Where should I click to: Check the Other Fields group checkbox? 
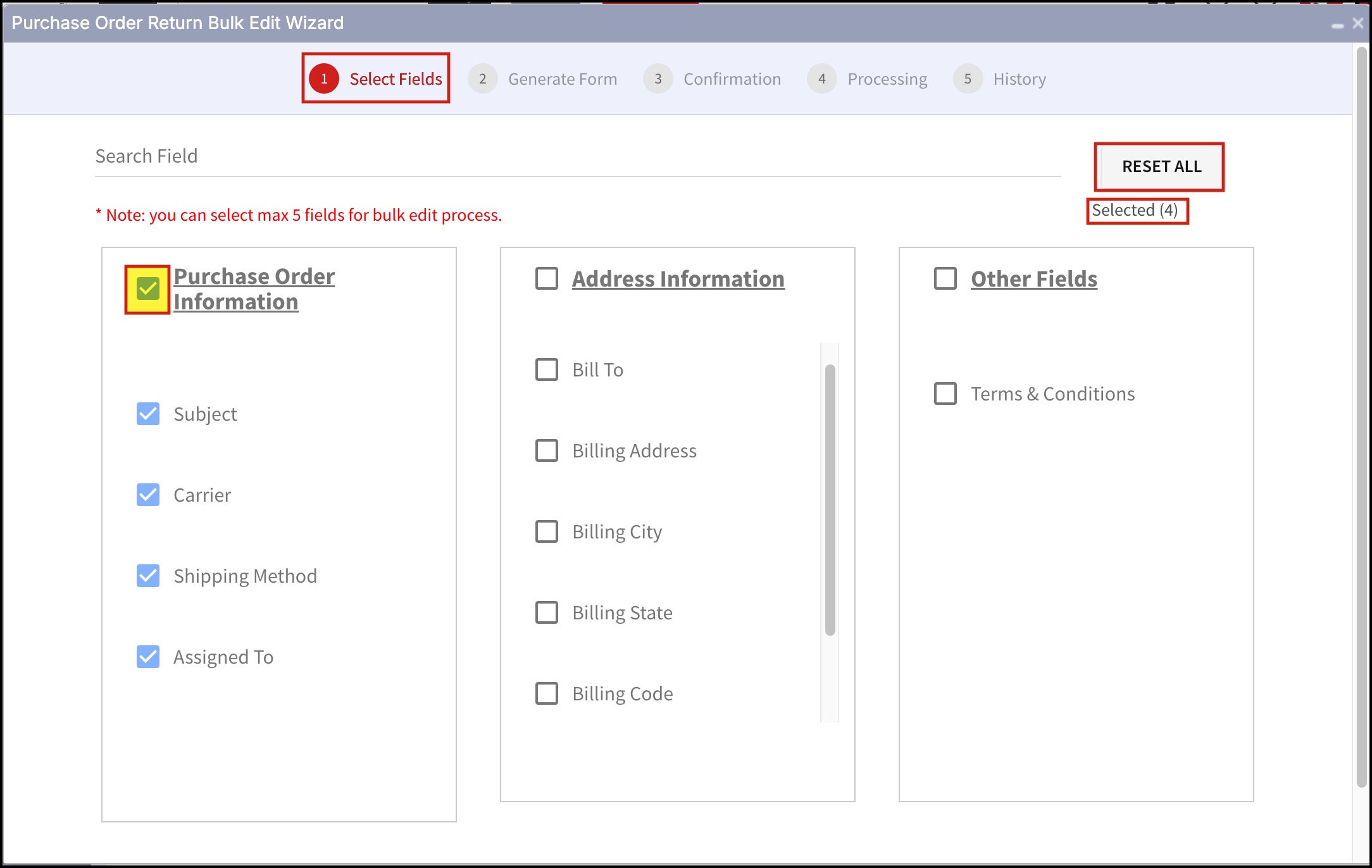pos(945,278)
